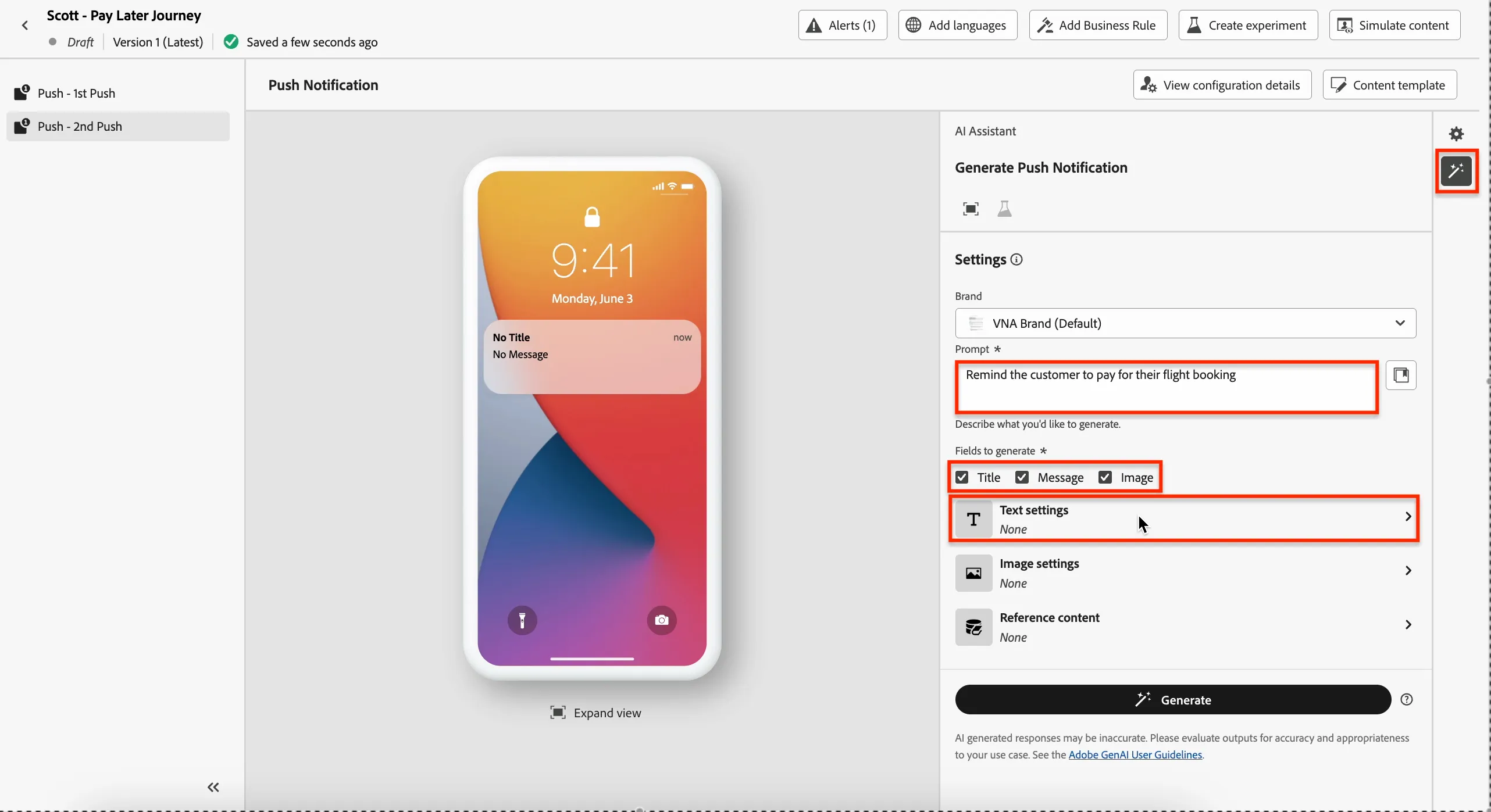
Task: Click Simulate content button
Action: tap(1394, 25)
